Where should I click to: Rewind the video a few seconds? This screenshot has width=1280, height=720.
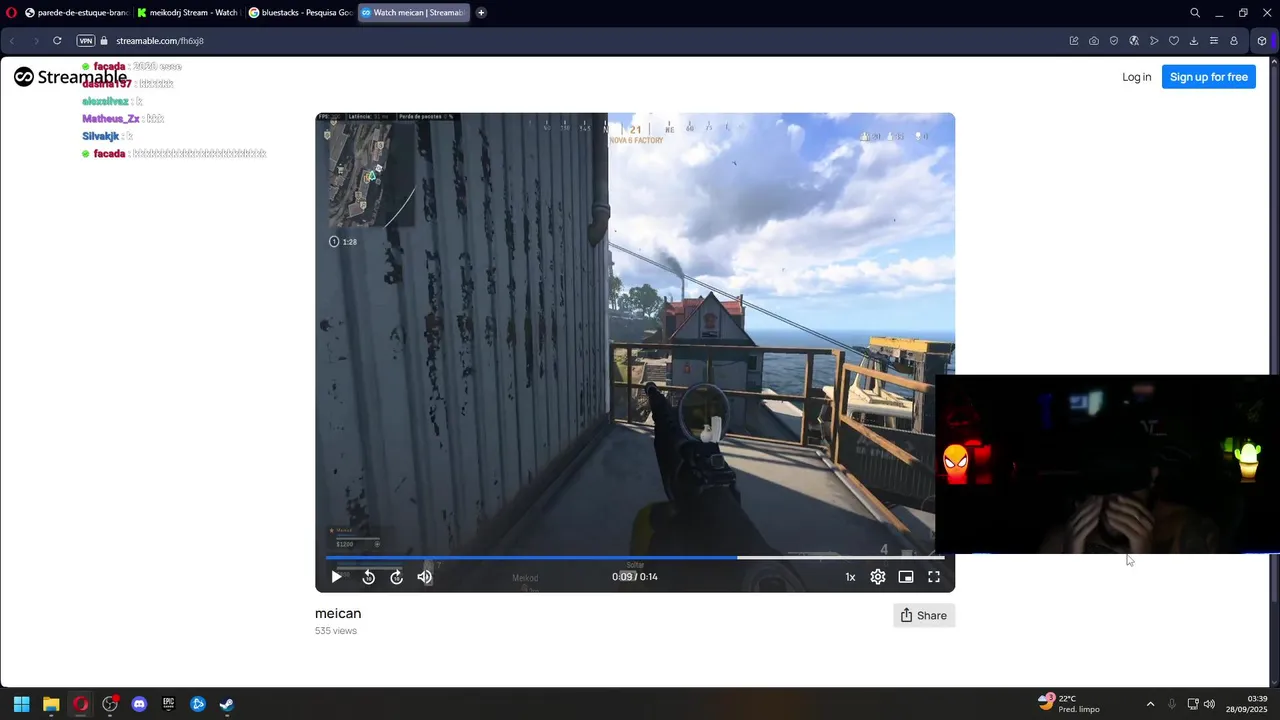point(368,577)
